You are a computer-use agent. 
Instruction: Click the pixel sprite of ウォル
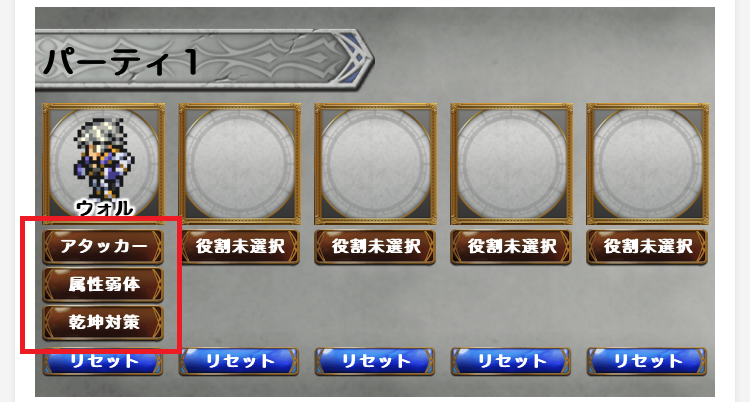click(104, 158)
